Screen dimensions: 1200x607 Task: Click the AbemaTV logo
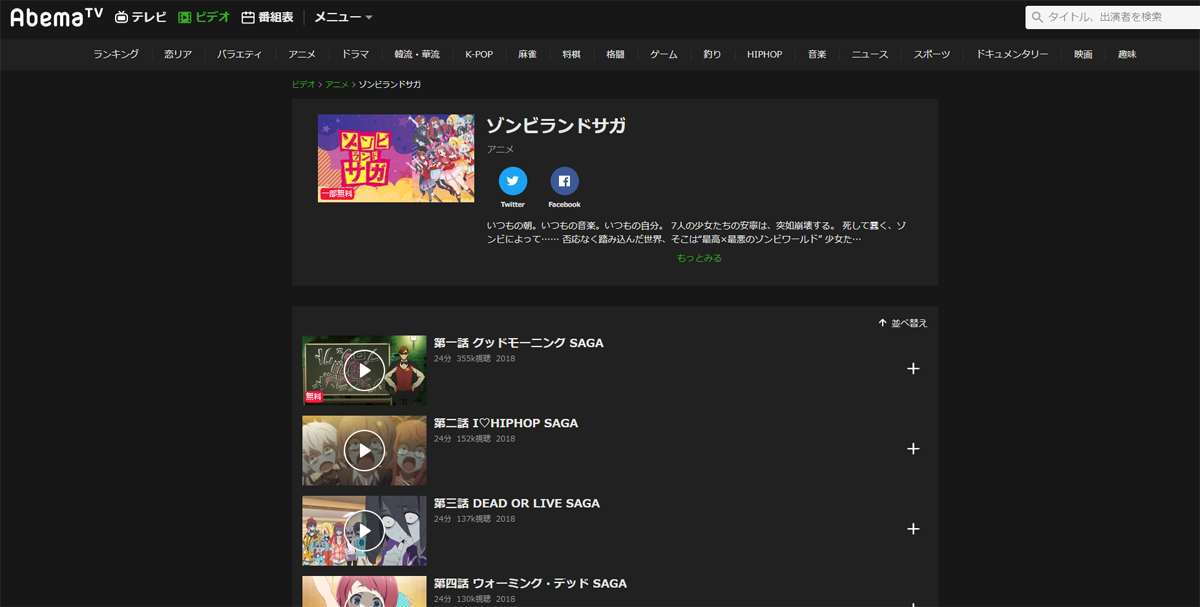point(56,16)
